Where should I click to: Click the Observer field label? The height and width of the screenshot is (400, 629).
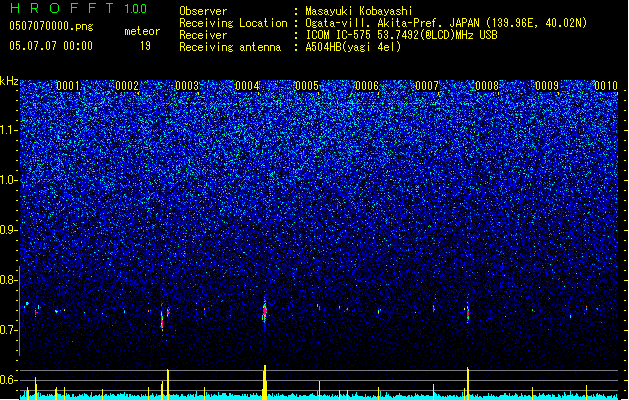click(x=203, y=11)
